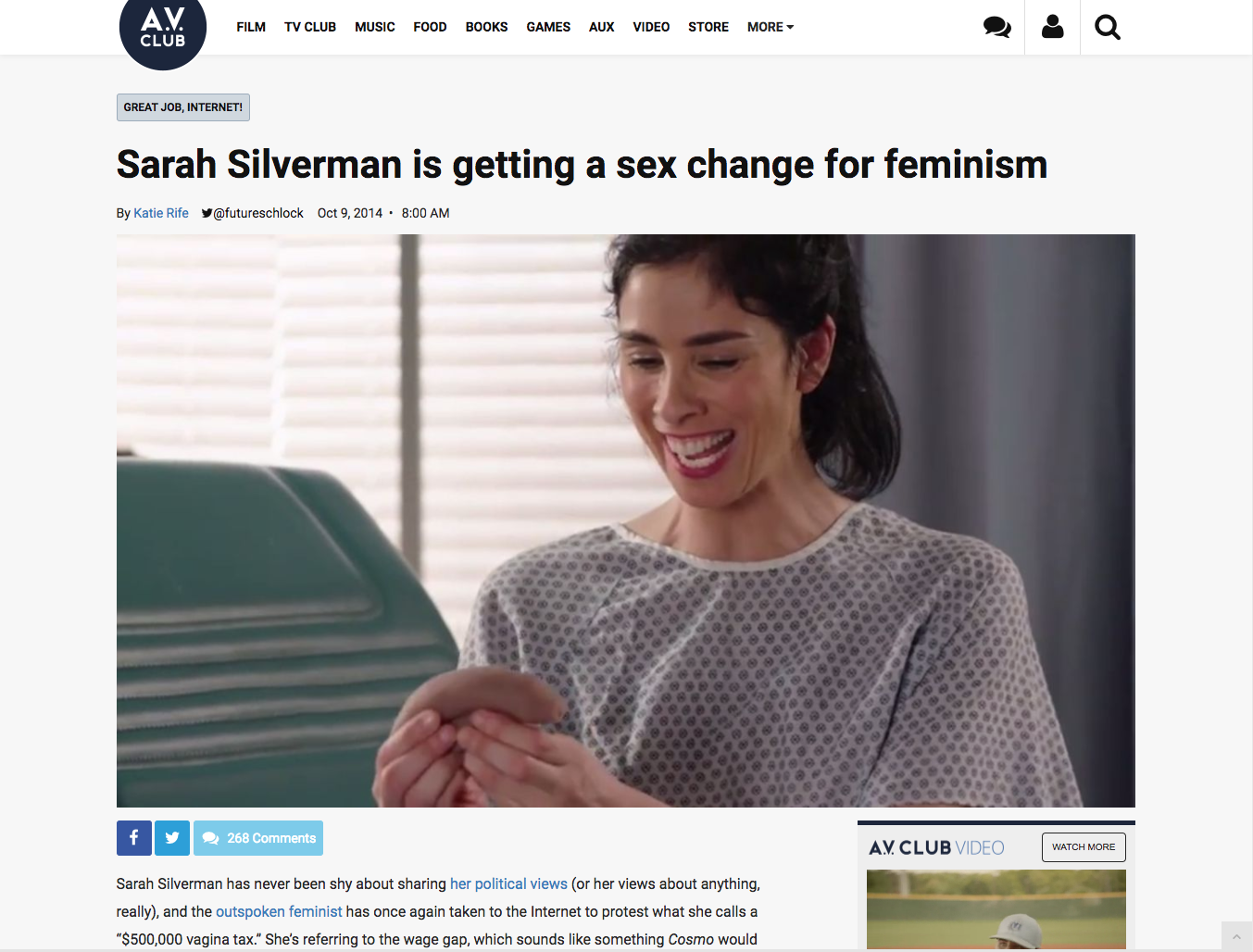
Task: Click the back-to-top arrow button
Action: pos(1236,936)
